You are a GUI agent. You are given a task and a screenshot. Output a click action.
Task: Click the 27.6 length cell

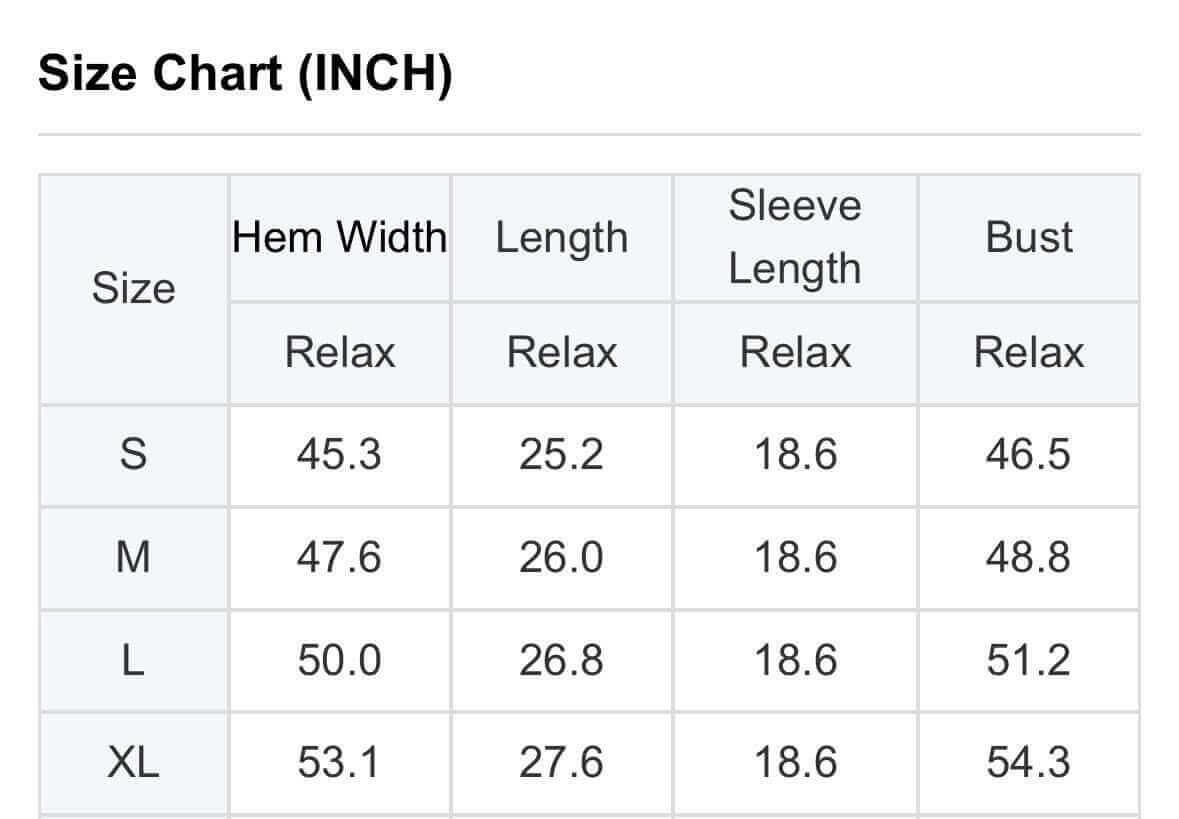point(561,763)
